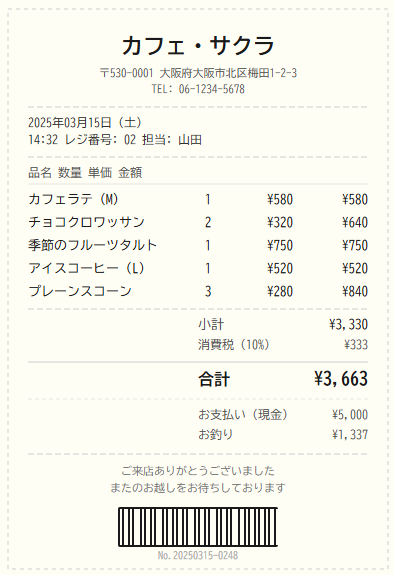394x575 pixels.
Task: Click the お釣り change amount ¥1,337
Action: click(x=350, y=435)
